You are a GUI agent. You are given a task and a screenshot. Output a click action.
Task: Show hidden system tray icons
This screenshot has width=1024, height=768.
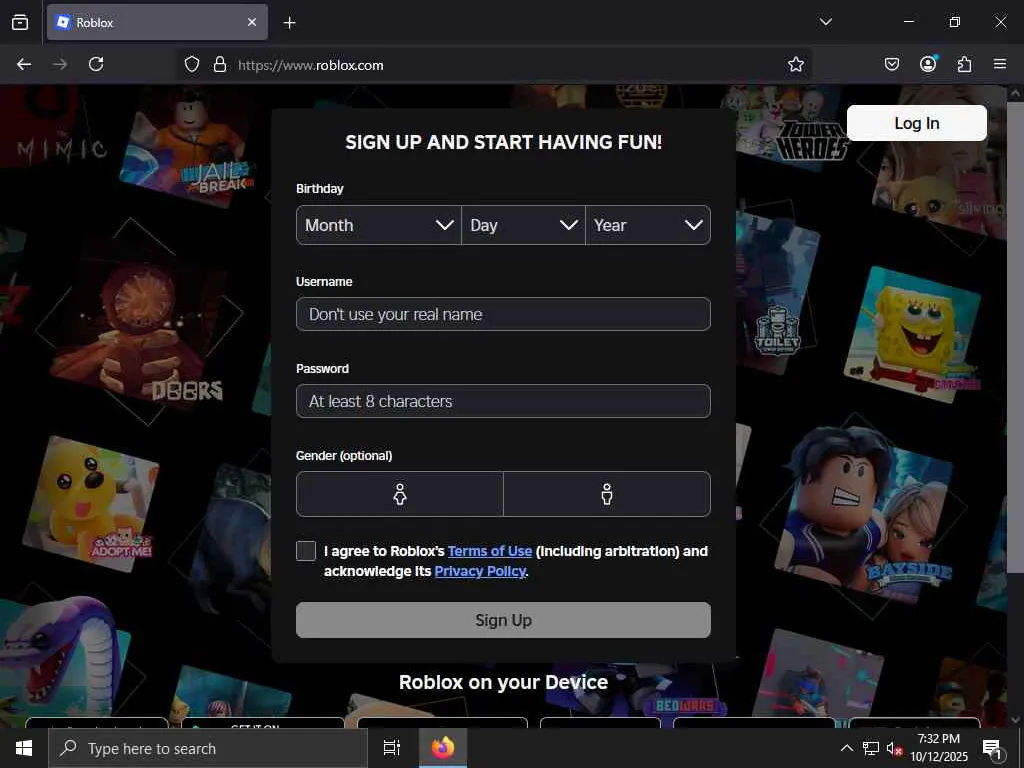[x=846, y=748]
